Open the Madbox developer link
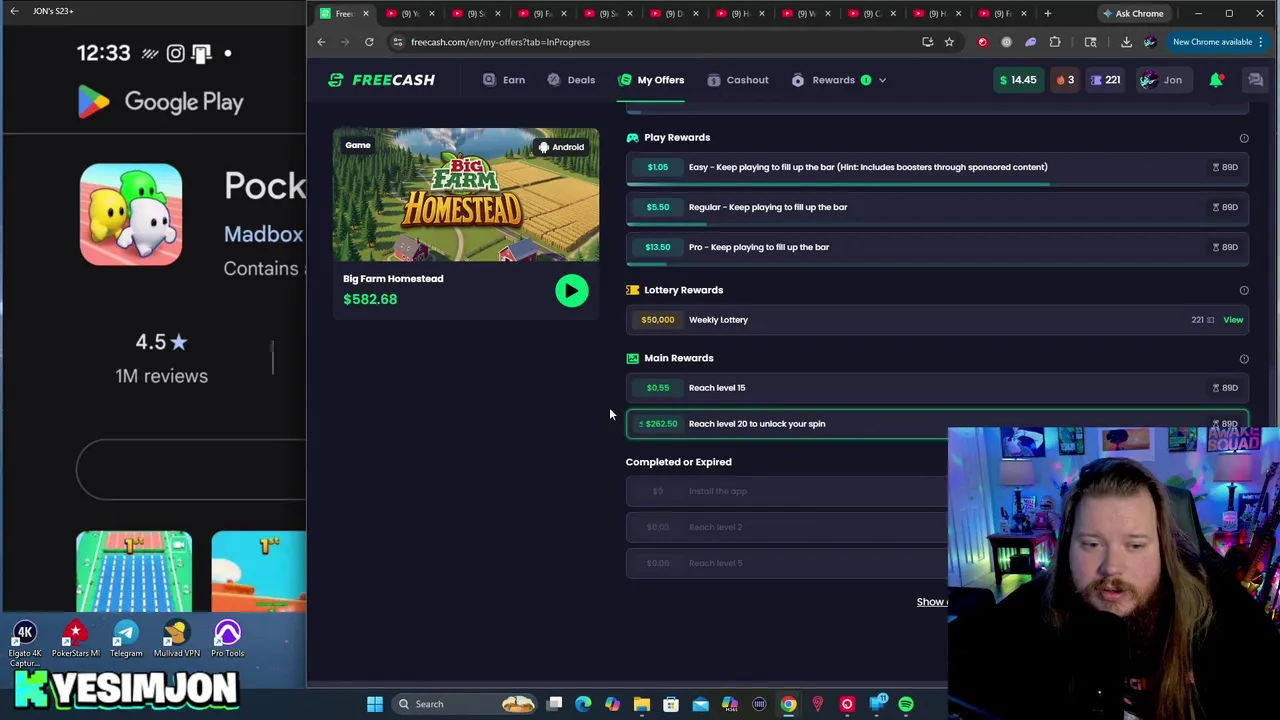The width and height of the screenshot is (1280, 720). (x=263, y=234)
